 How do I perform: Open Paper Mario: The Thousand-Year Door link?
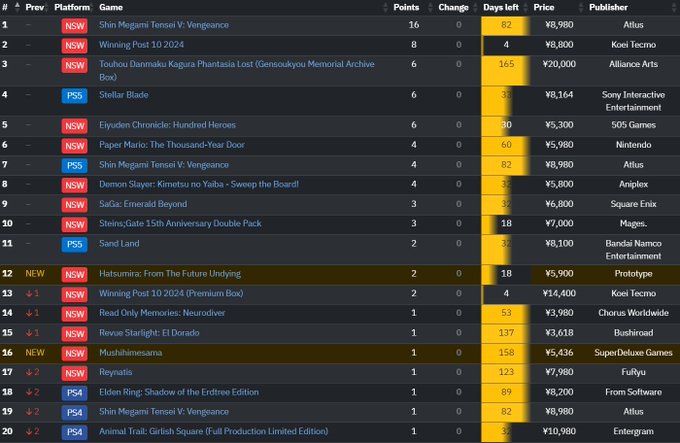(172, 145)
